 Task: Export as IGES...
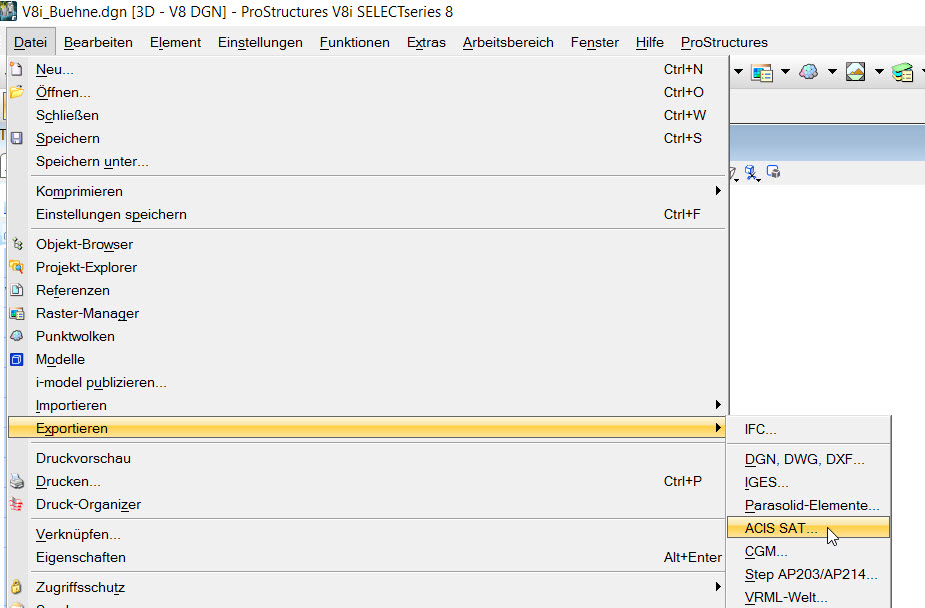tap(808, 483)
